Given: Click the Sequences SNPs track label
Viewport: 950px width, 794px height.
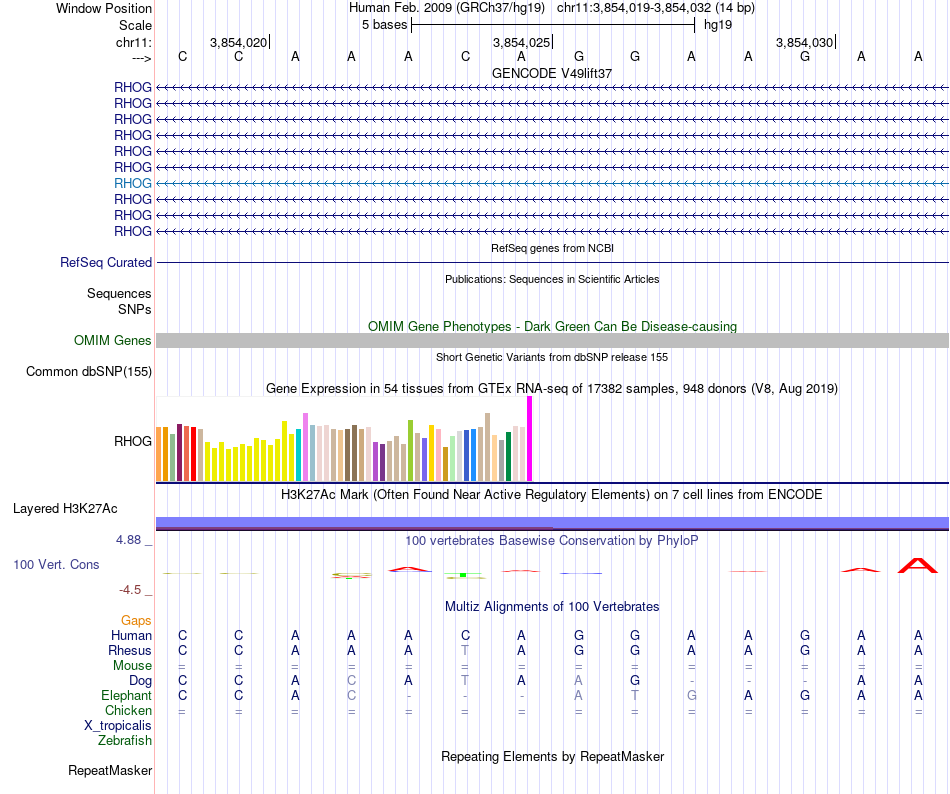Looking at the screenshot, I should [119, 301].
